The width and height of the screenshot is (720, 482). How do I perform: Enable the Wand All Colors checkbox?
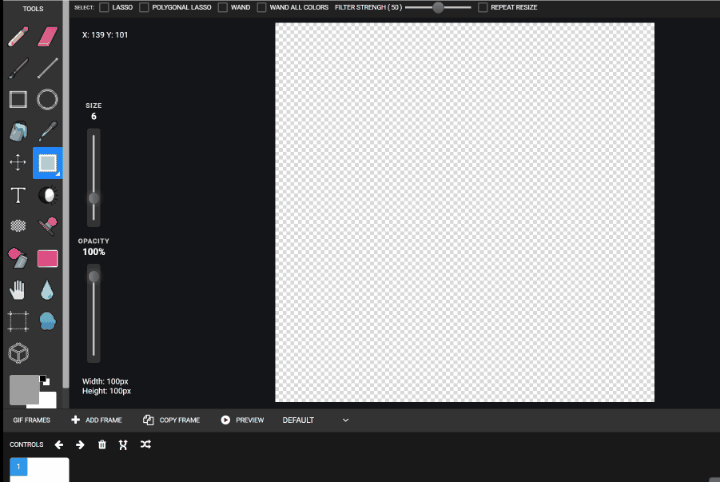[x=262, y=7]
